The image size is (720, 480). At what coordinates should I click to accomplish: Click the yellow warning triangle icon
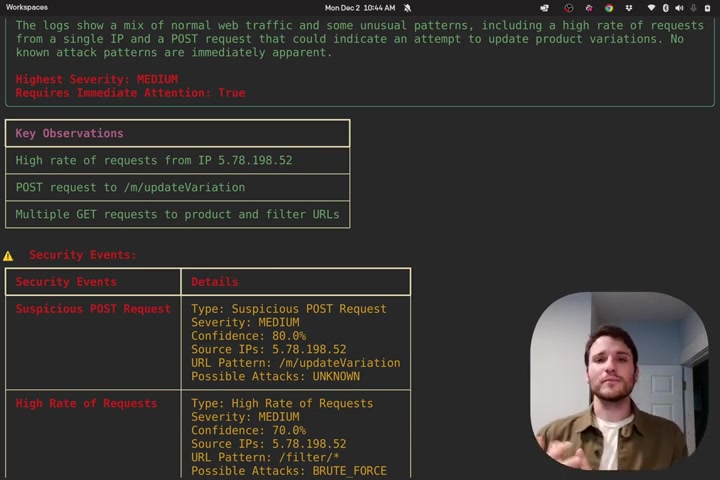[x=8, y=256]
